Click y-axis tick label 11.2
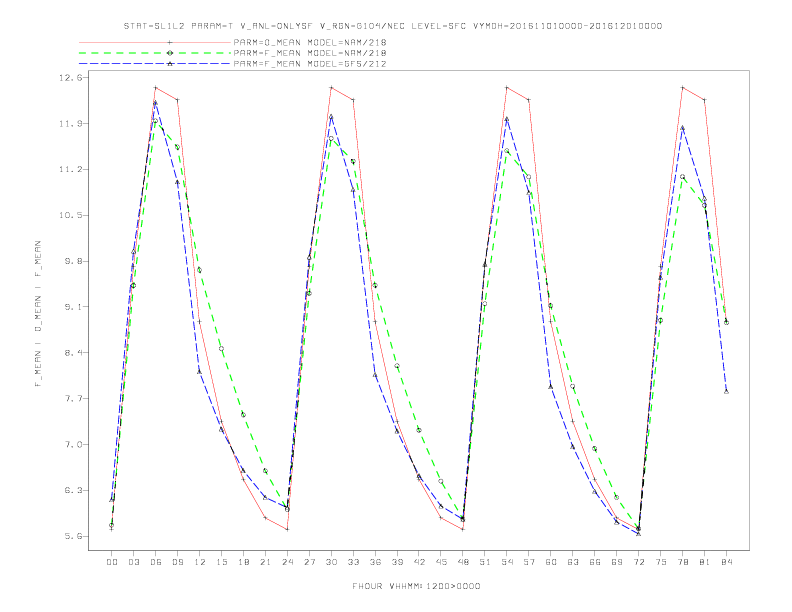Image resolution: width=792 pixels, height=612 pixels. [70, 170]
